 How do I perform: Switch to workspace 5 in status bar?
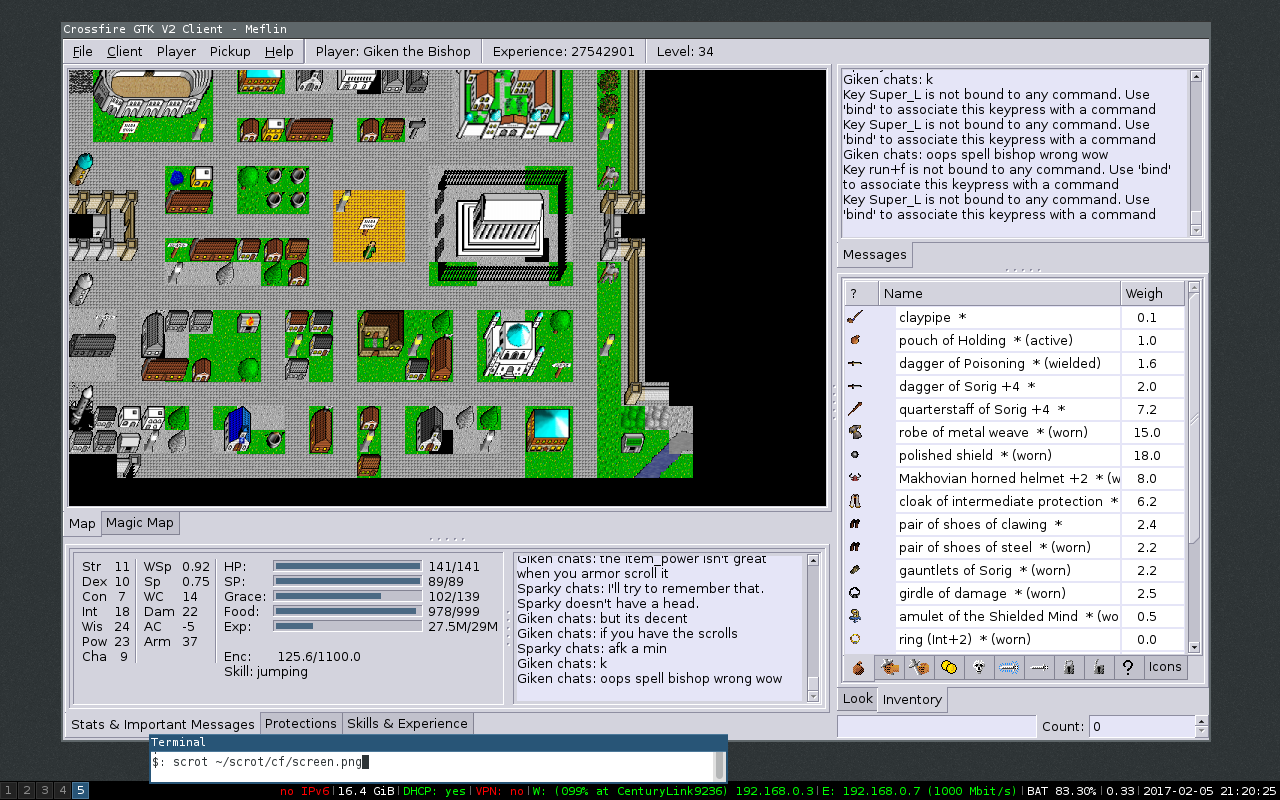(x=80, y=791)
